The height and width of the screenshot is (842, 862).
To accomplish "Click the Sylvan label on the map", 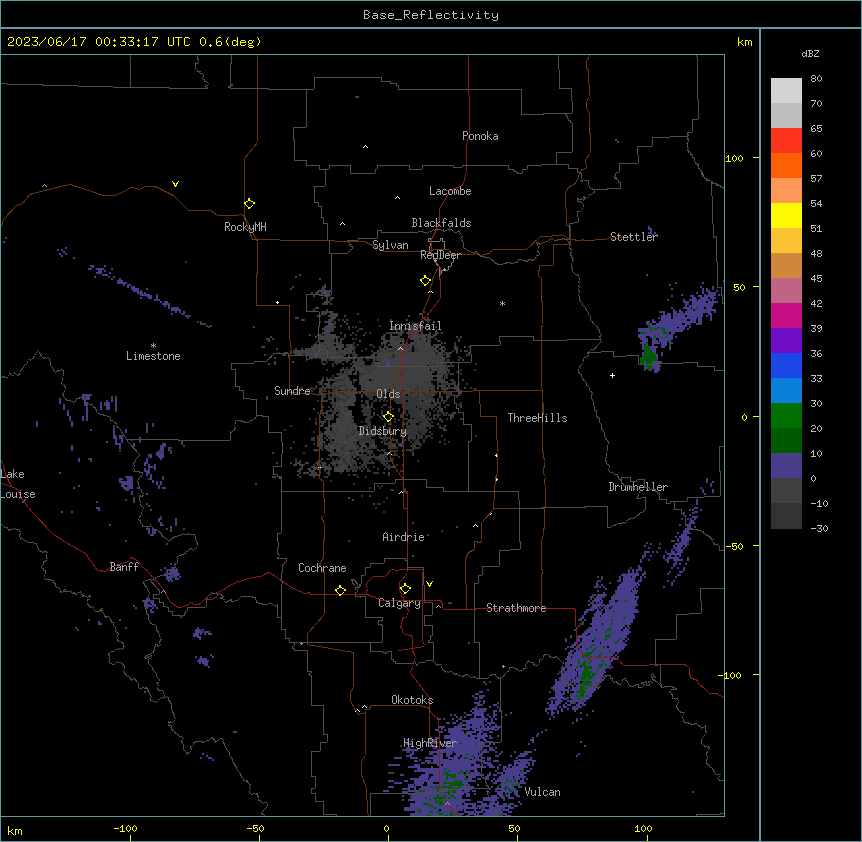I will coord(390,245).
